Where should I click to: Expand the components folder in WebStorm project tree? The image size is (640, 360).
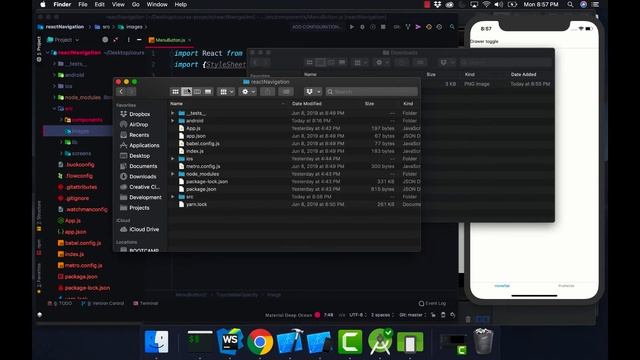[x=61, y=120]
